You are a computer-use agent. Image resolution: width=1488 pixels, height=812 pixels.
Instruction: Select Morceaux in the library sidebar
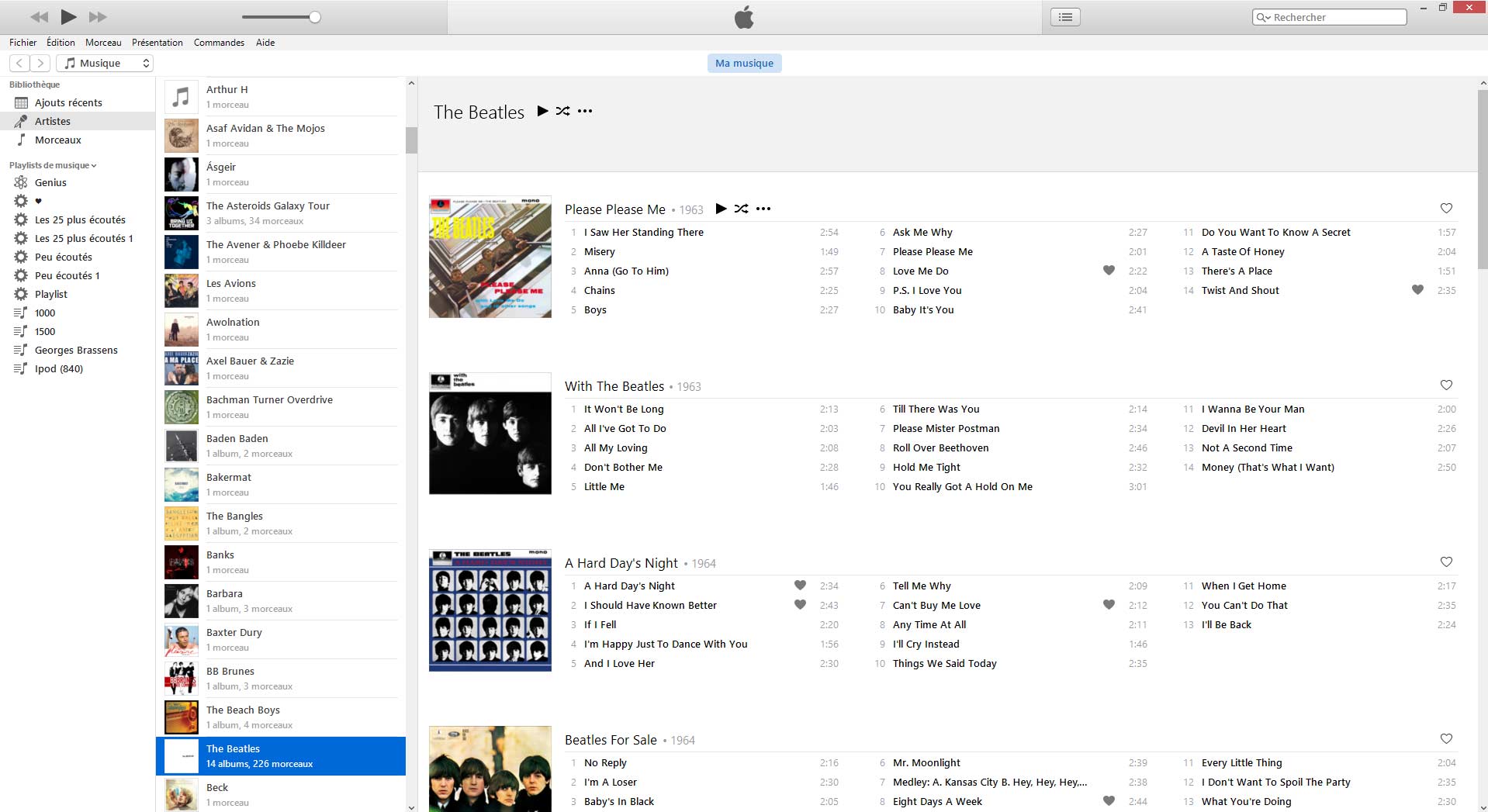[x=78, y=140]
